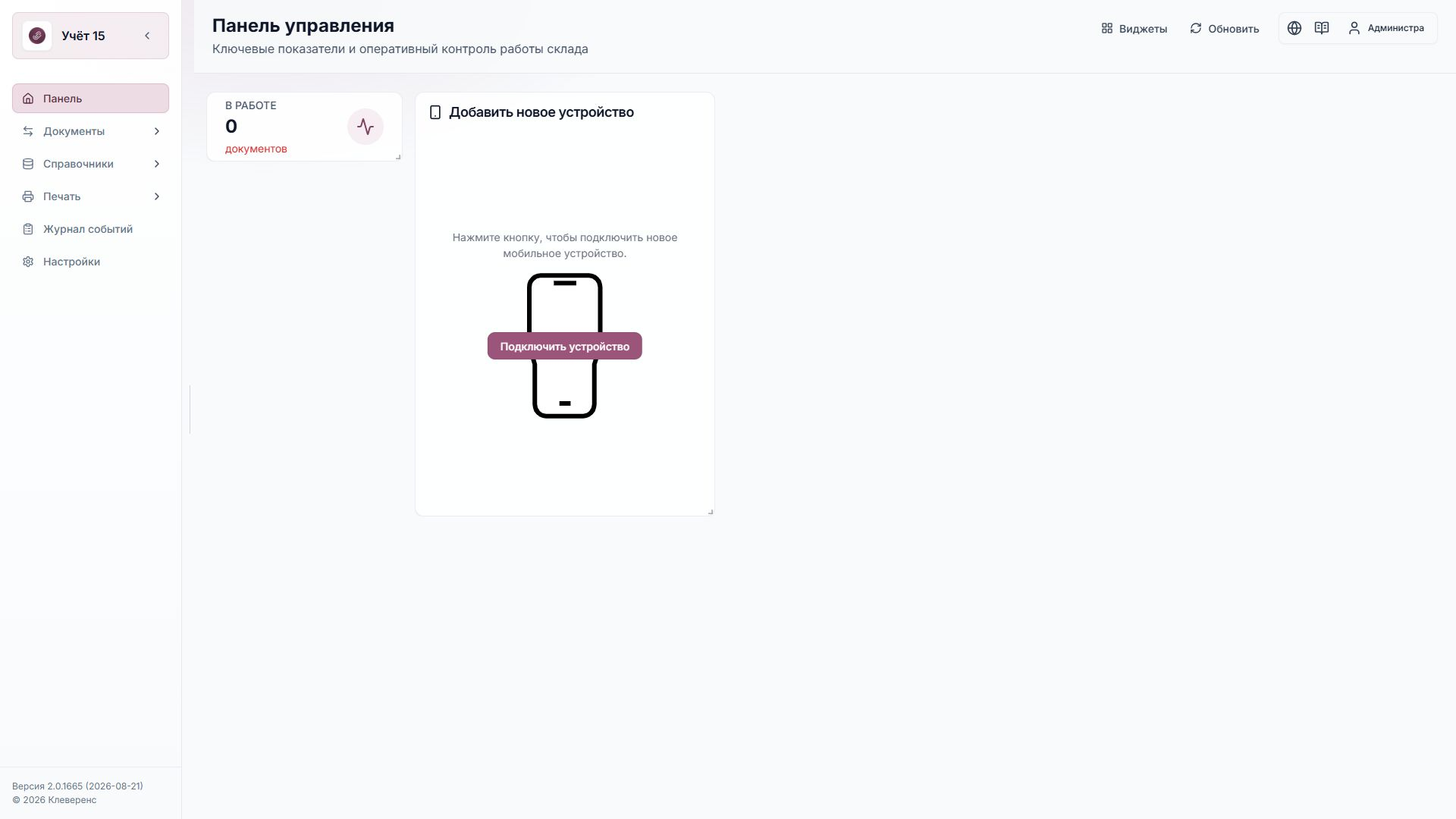Click the clipboard icon beside Журнал событий
The width and height of the screenshot is (1456, 819).
click(28, 229)
